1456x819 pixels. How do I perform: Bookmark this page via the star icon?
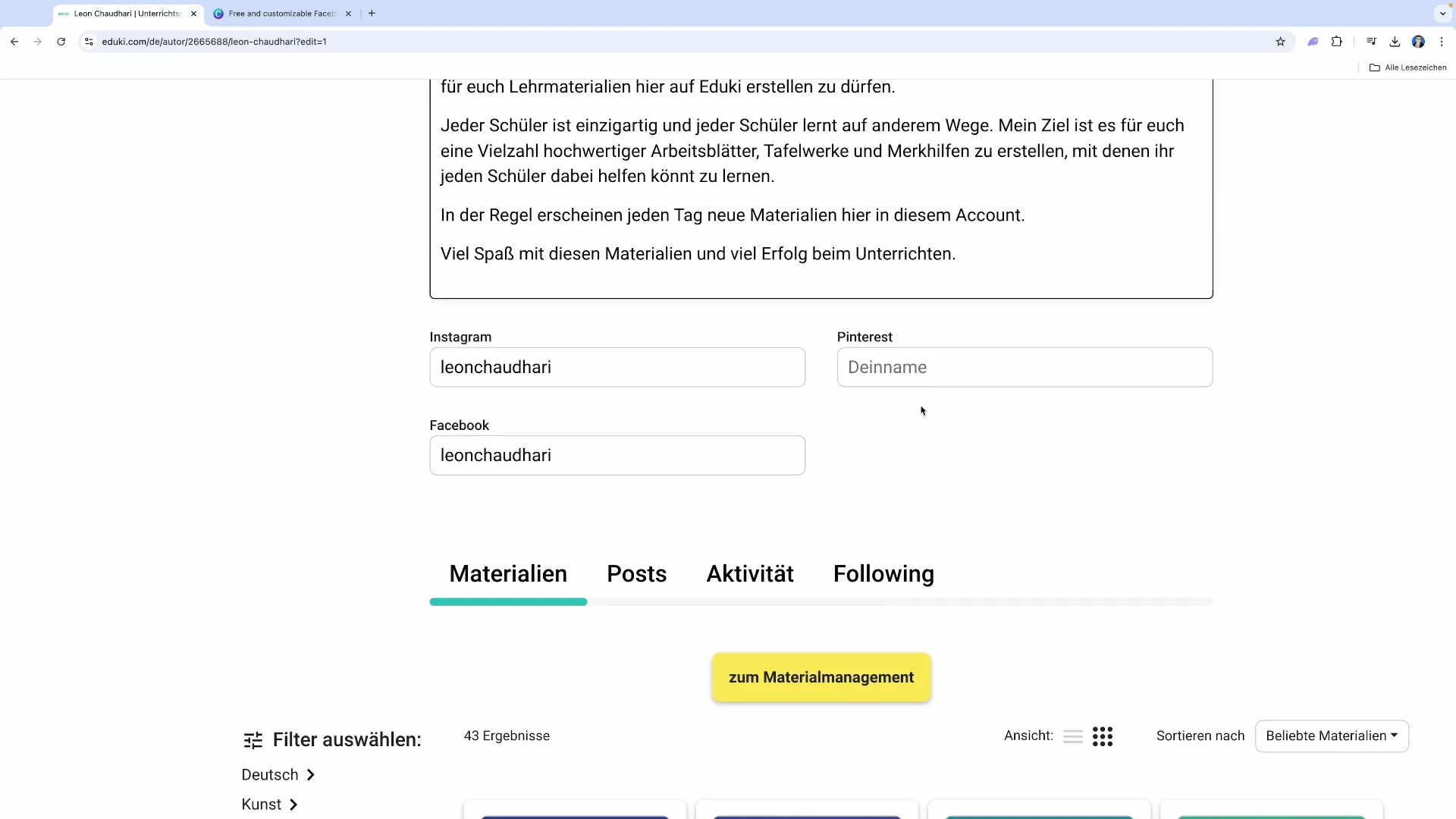[x=1281, y=42]
